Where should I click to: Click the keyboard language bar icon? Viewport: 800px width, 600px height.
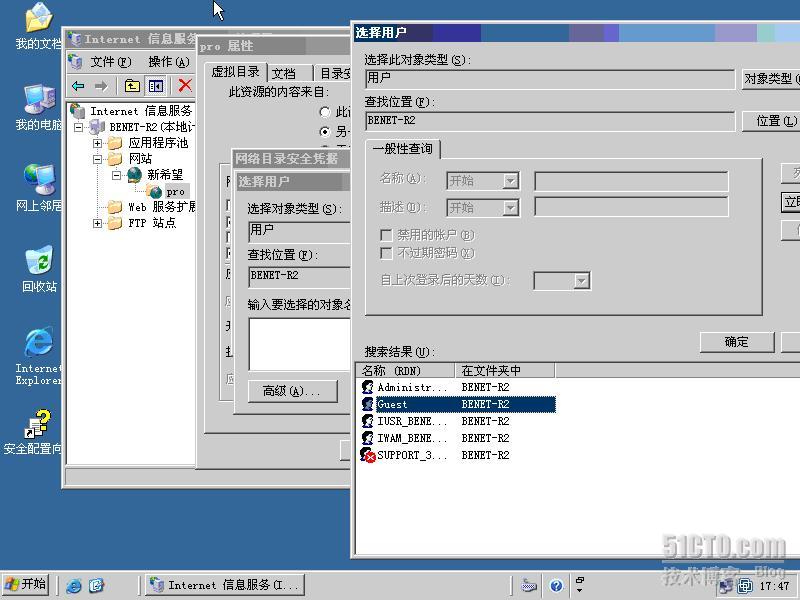[x=529, y=585]
